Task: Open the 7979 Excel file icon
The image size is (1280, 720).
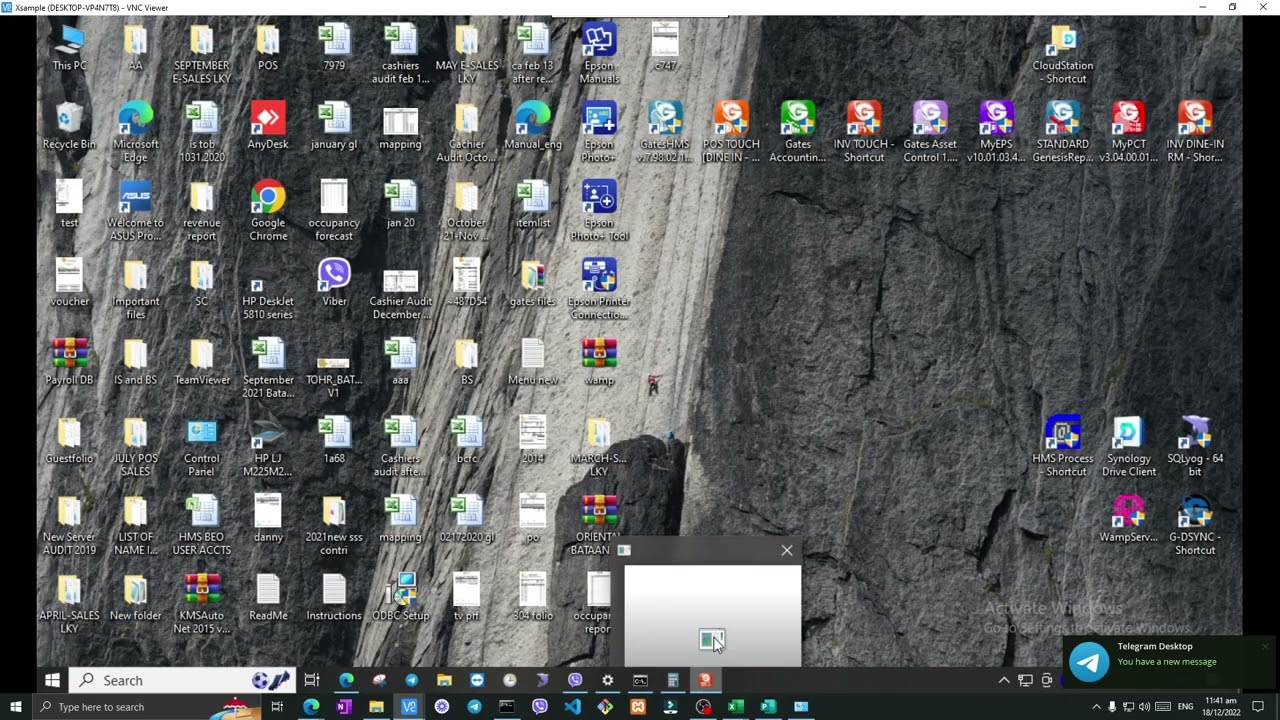Action: coord(334,48)
